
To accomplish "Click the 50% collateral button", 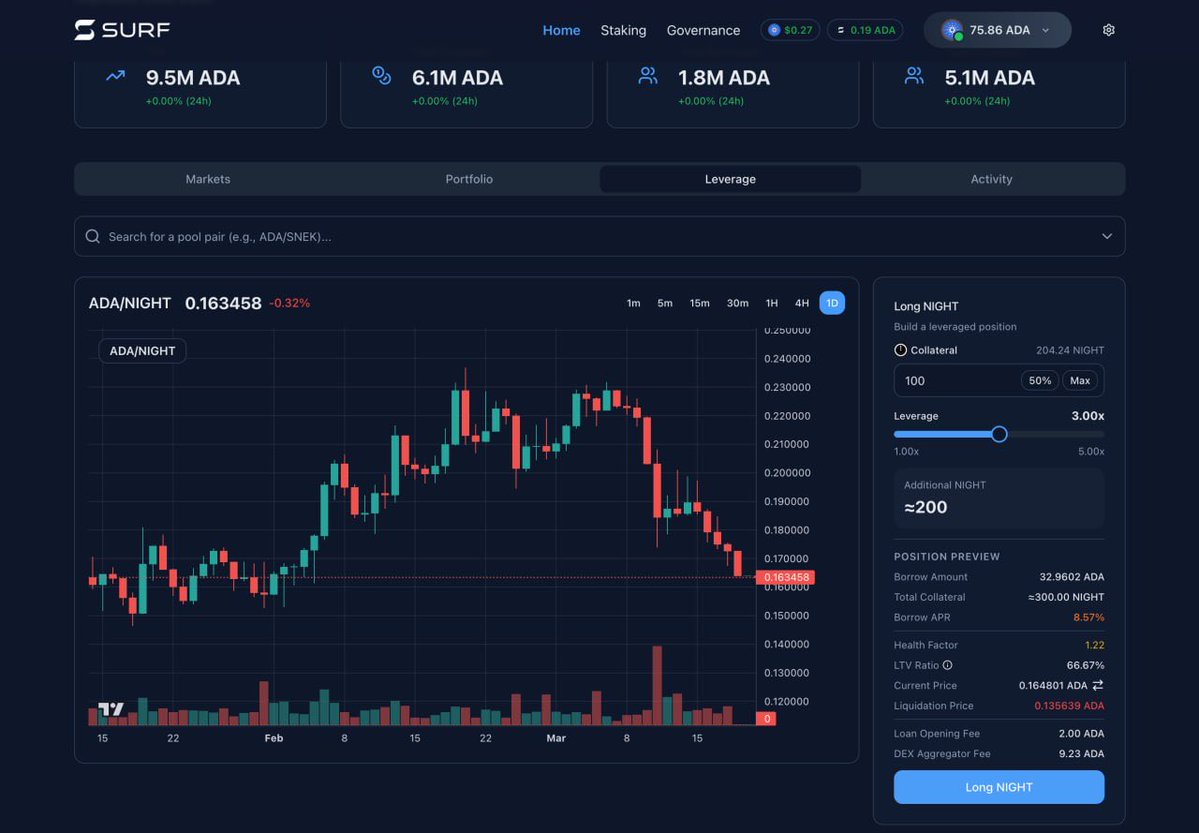I will click(x=1040, y=380).
